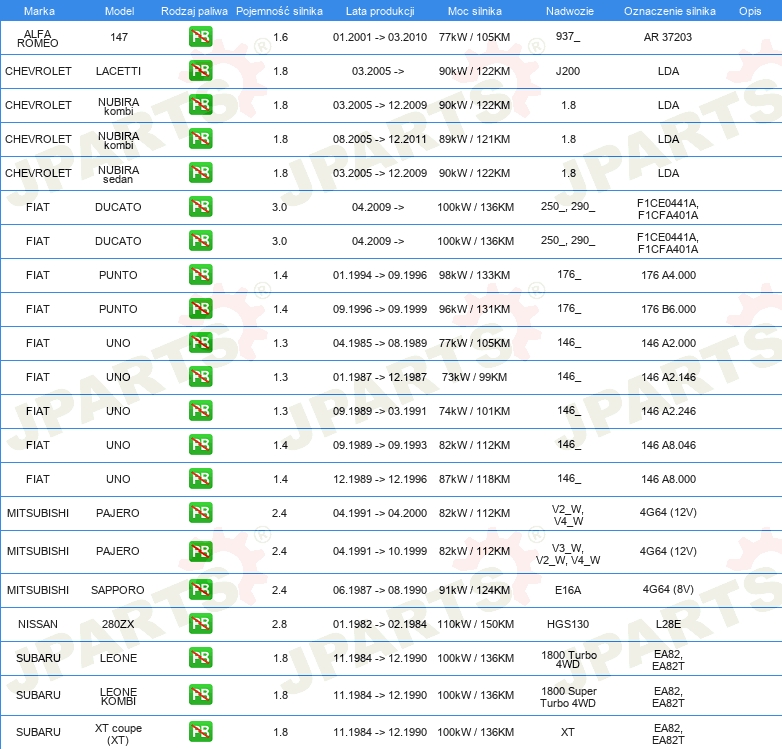This screenshot has height=749, width=782.
Task: Select production years 01.2001 -> 03.2010
Action: 380,37
